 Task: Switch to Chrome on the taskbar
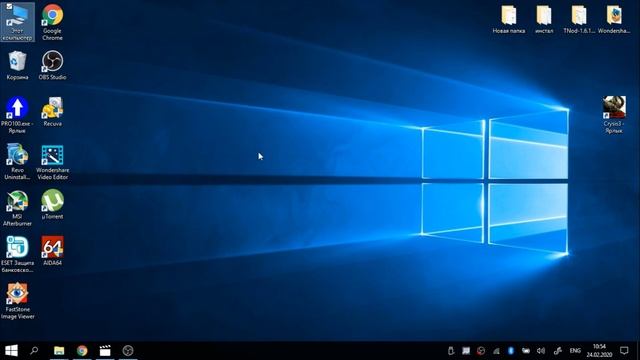click(82, 351)
